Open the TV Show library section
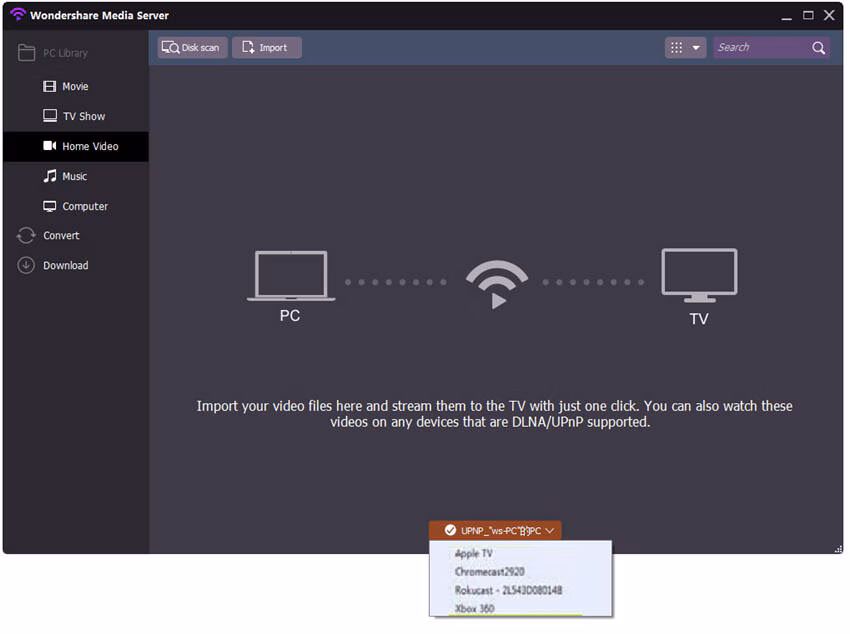The width and height of the screenshot is (850, 634). pos(75,117)
